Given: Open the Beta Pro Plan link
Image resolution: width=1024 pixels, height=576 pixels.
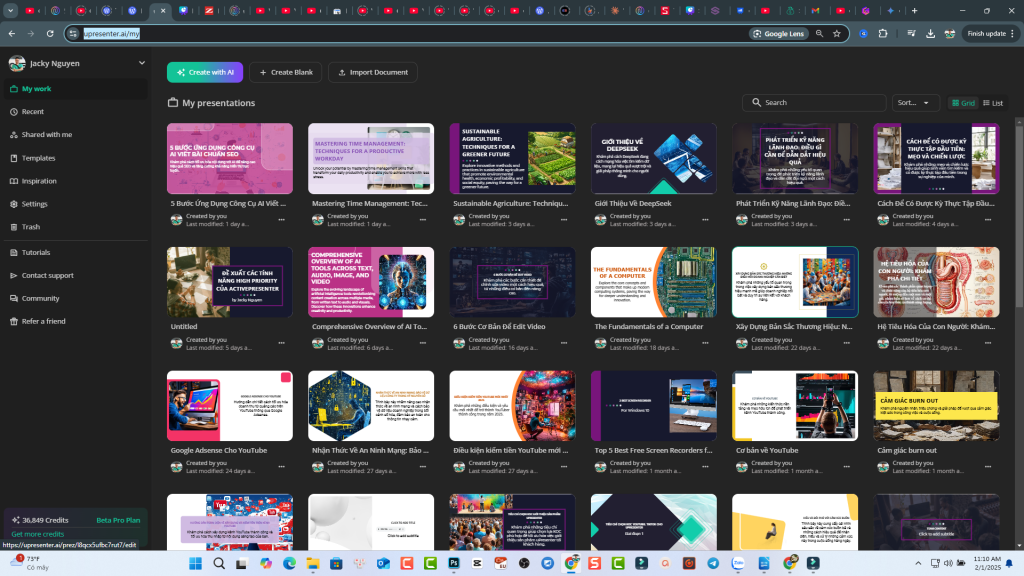Looking at the screenshot, I should tap(117, 519).
